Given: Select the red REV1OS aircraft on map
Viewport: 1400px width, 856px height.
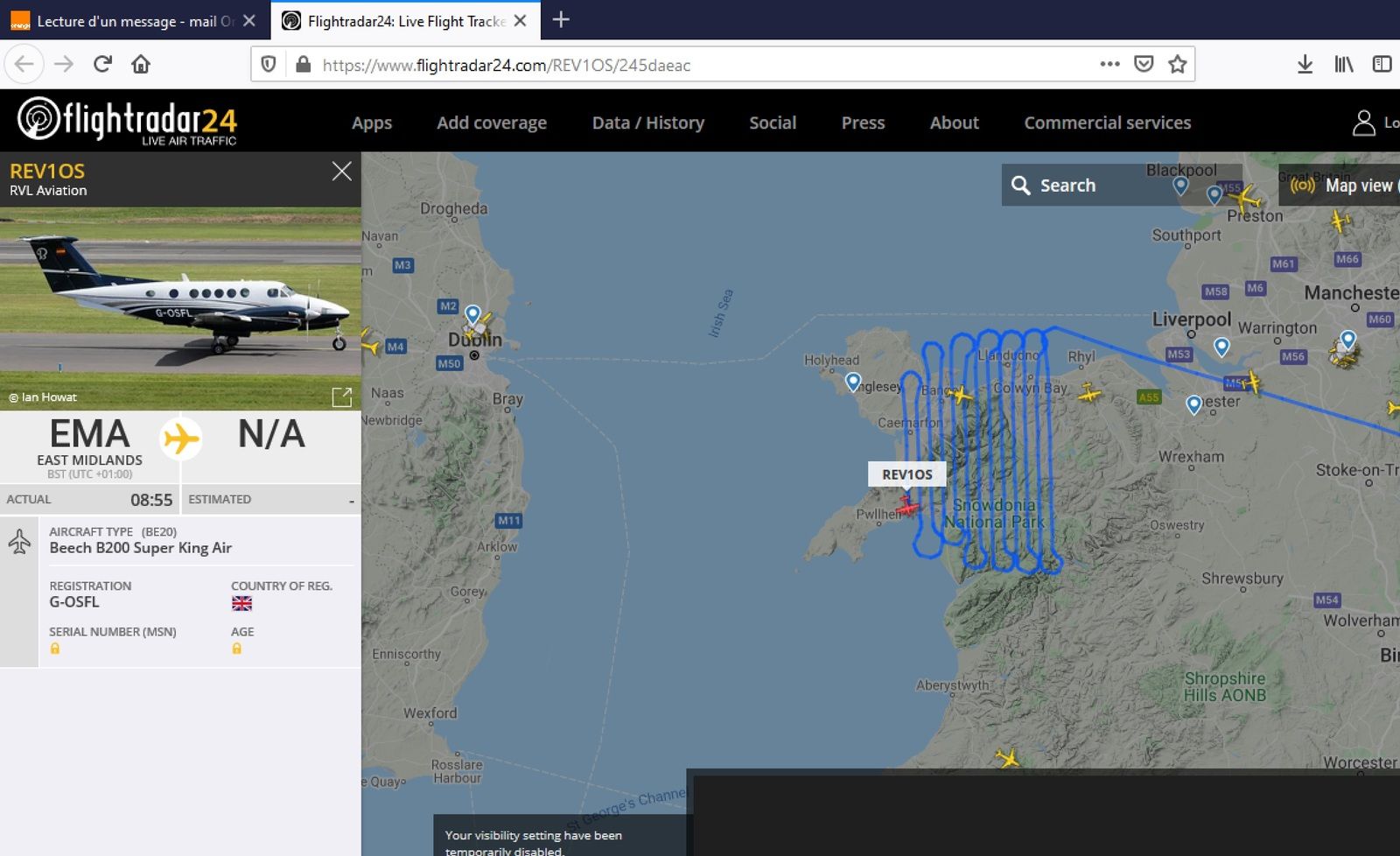Looking at the screenshot, I should point(907,507).
